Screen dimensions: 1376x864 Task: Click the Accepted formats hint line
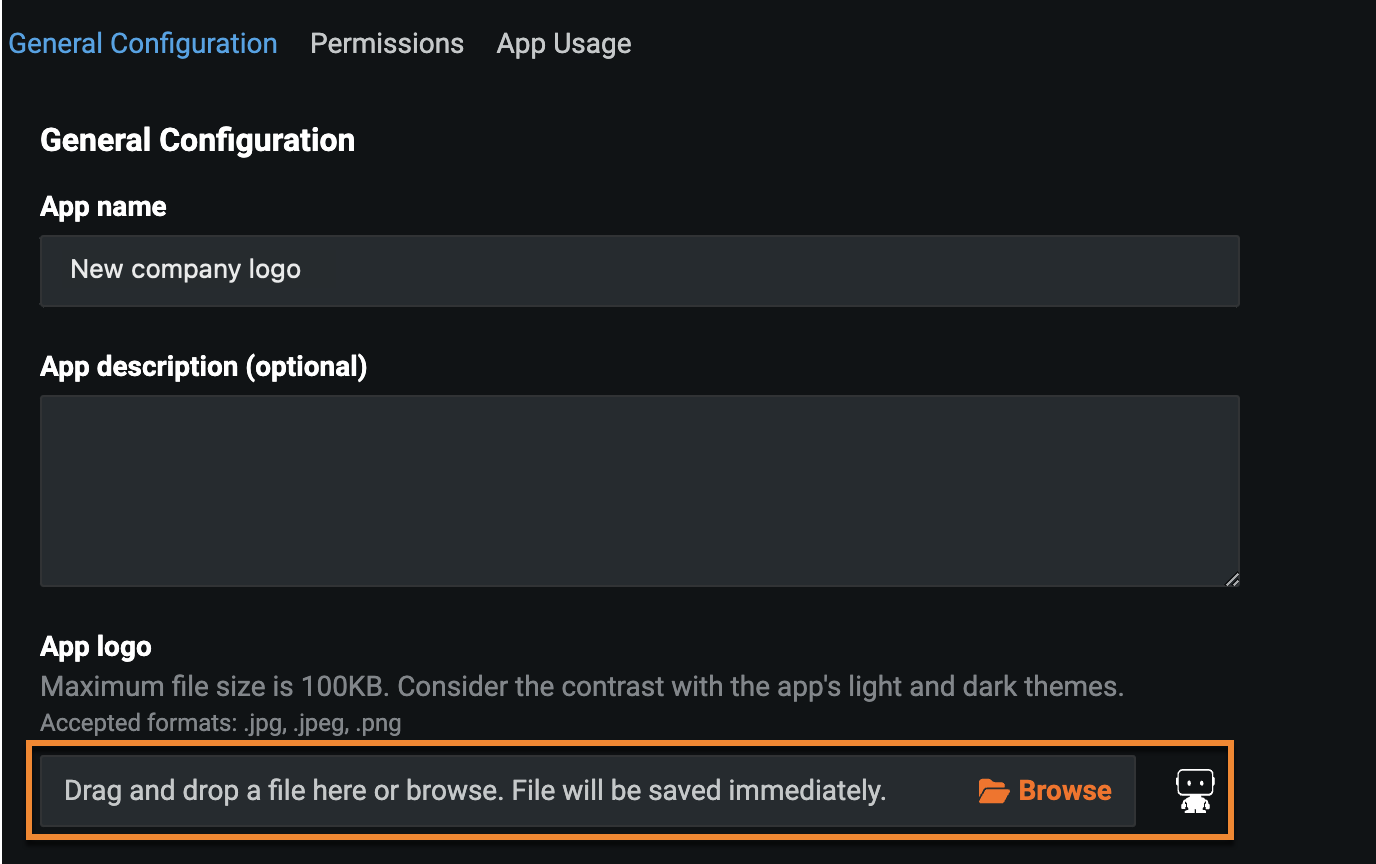(x=220, y=723)
